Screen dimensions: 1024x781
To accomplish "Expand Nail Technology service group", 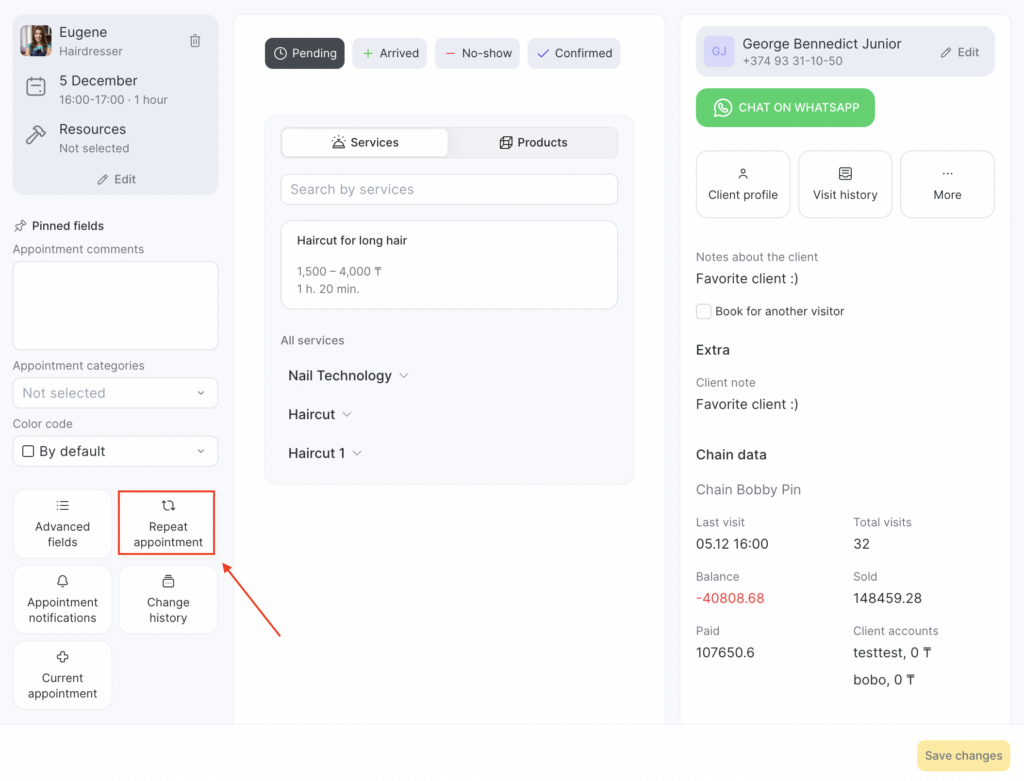I will tap(348, 376).
